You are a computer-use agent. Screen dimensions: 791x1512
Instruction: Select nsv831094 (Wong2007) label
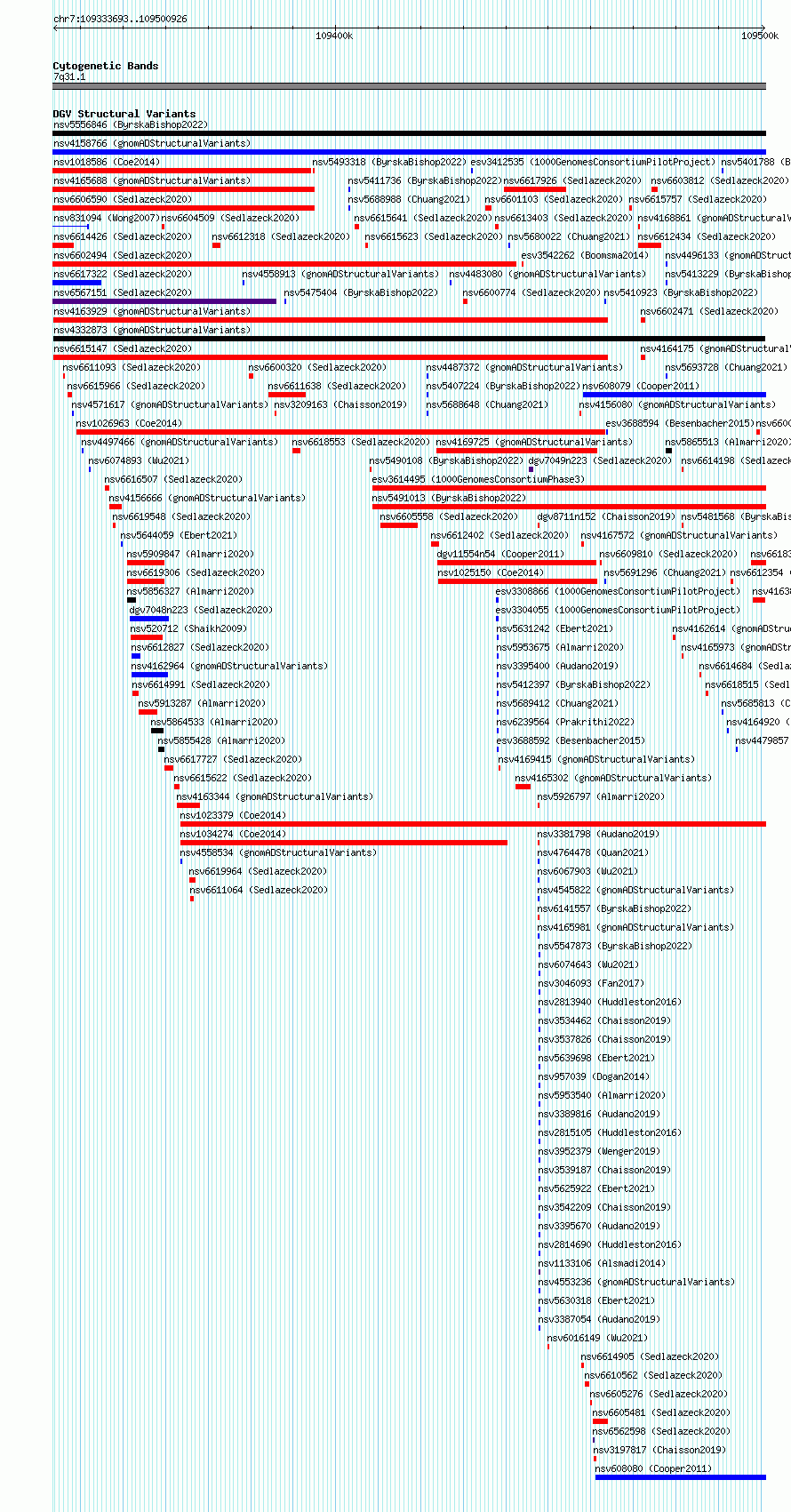106,219
